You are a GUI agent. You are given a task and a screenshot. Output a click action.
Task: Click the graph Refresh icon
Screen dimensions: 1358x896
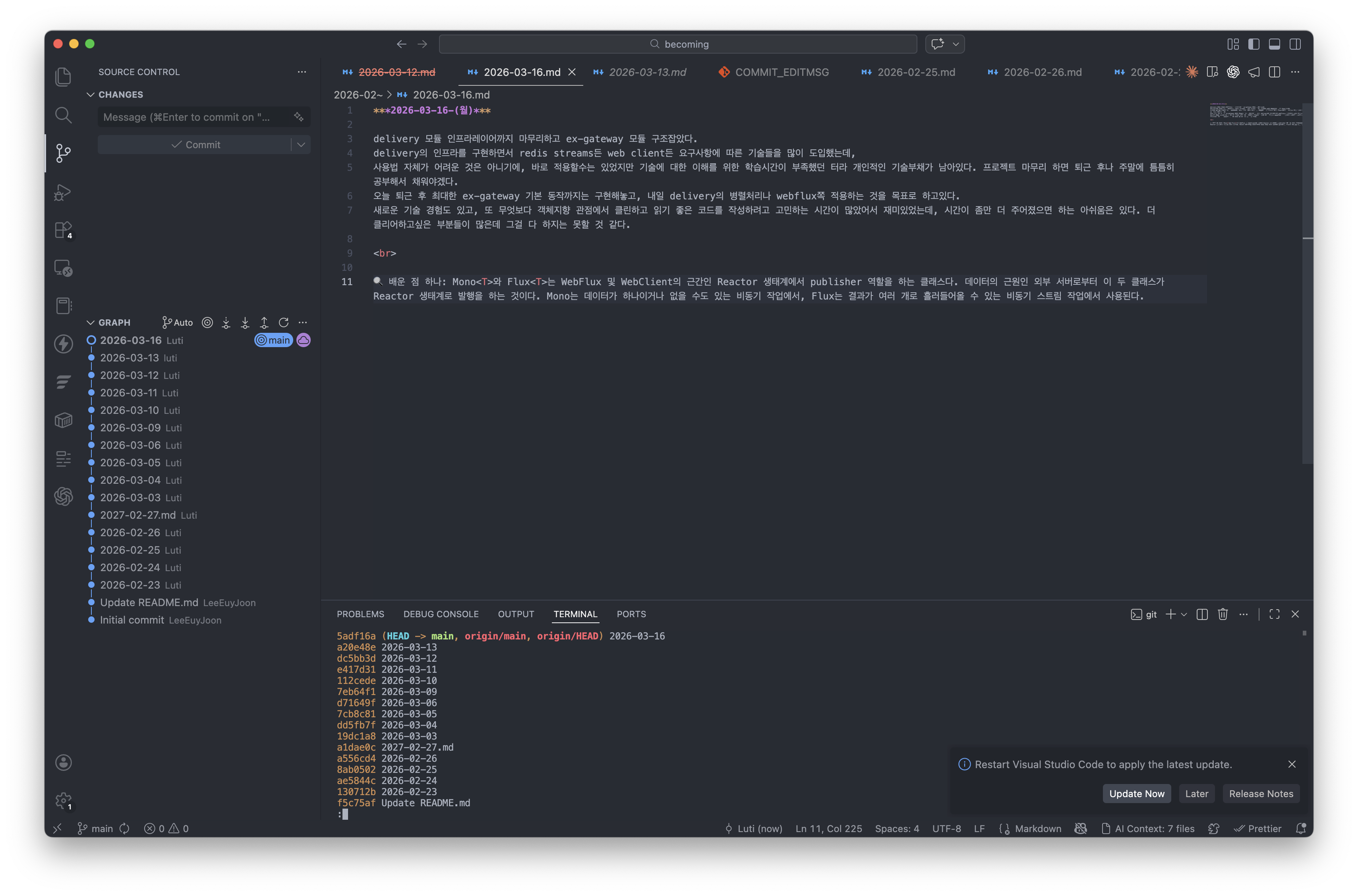284,322
